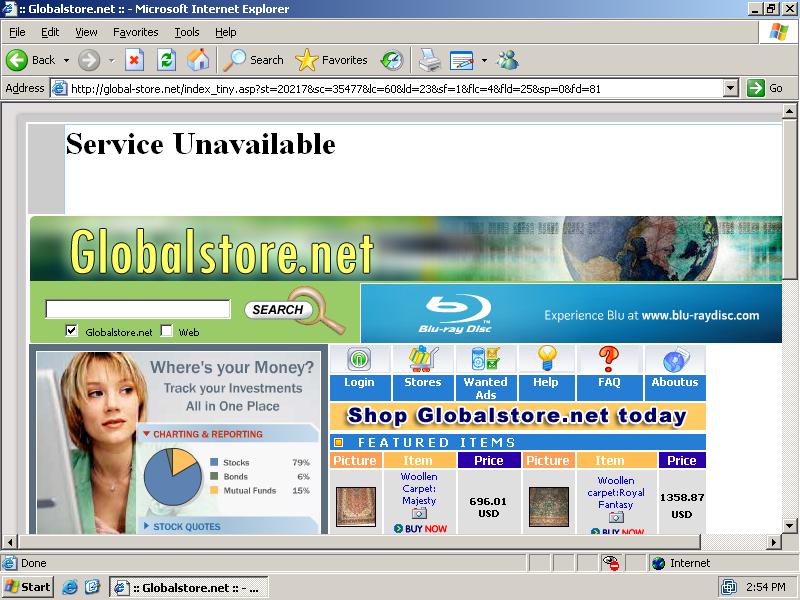This screenshot has width=800, height=600.
Task: Click the camera icon under Woollen Carpet: Majesty
Action: [419, 514]
